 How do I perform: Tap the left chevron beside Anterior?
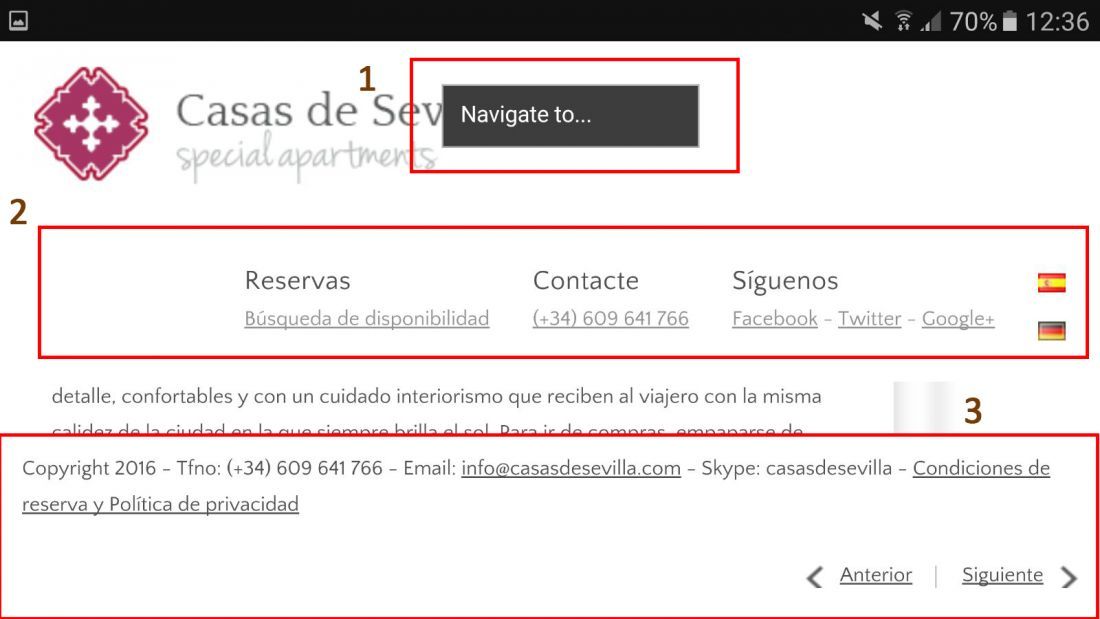[814, 577]
